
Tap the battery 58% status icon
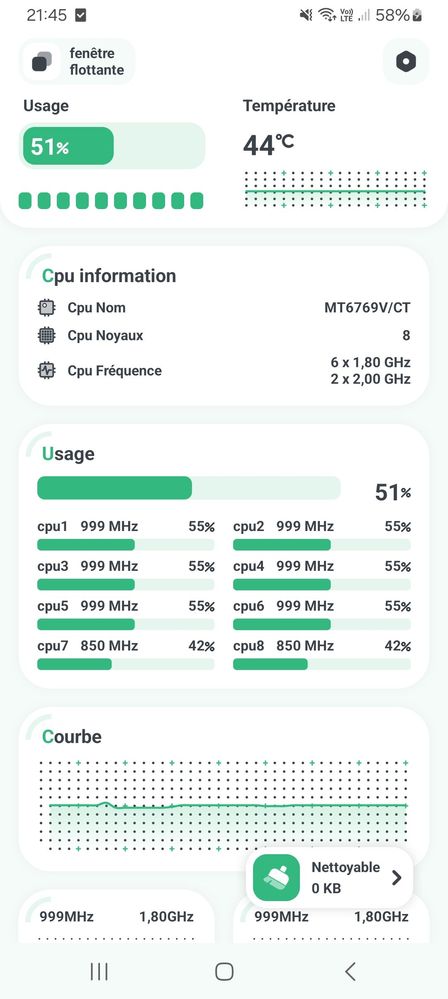pyautogui.click(x=417, y=15)
